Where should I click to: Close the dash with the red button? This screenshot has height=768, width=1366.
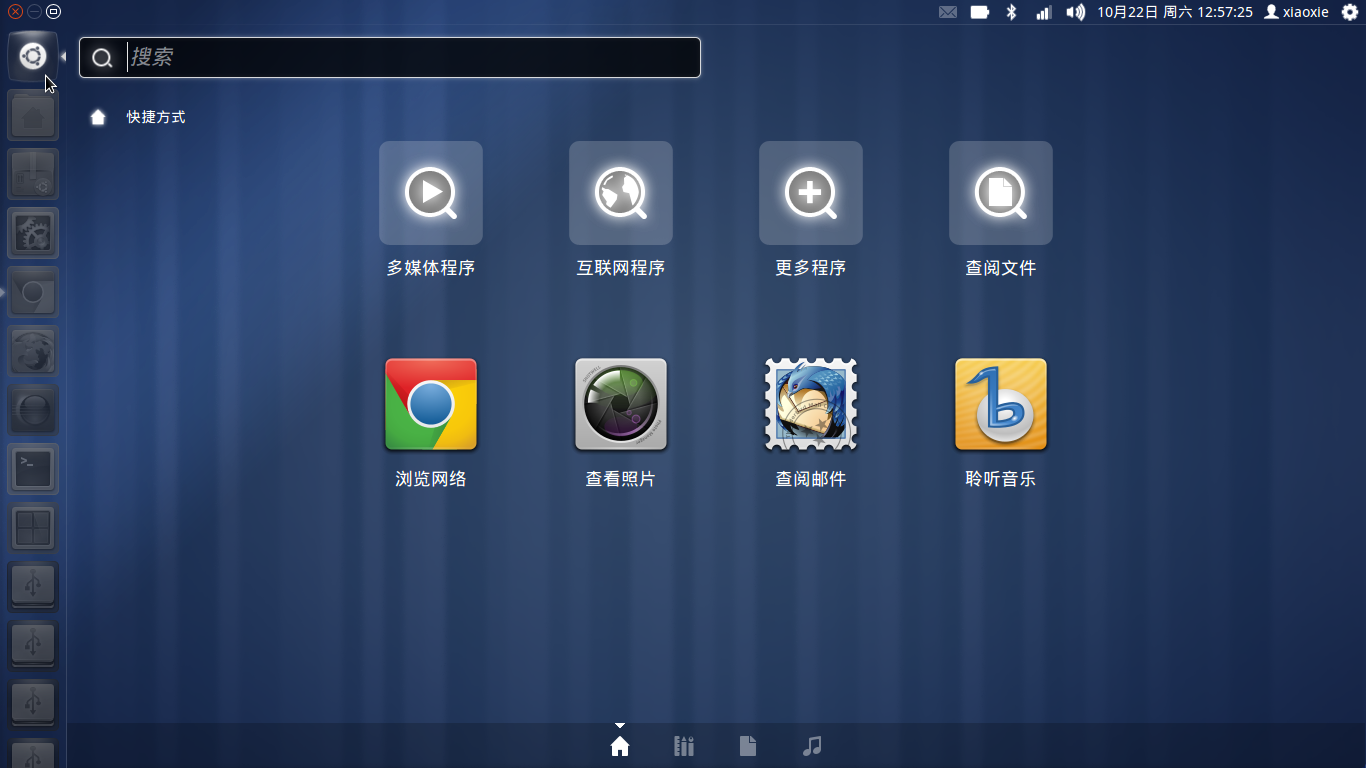pos(15,12)
